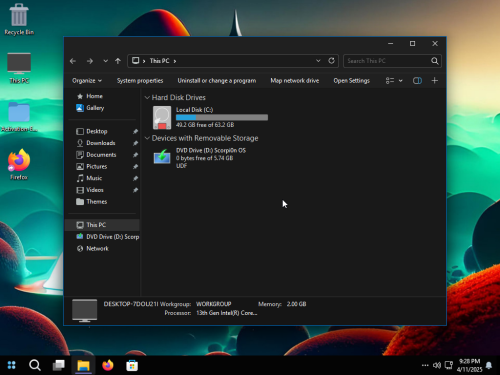
Task: Select This PC in navigation pane
Action: pyautogui.click(x=102, y=225)
